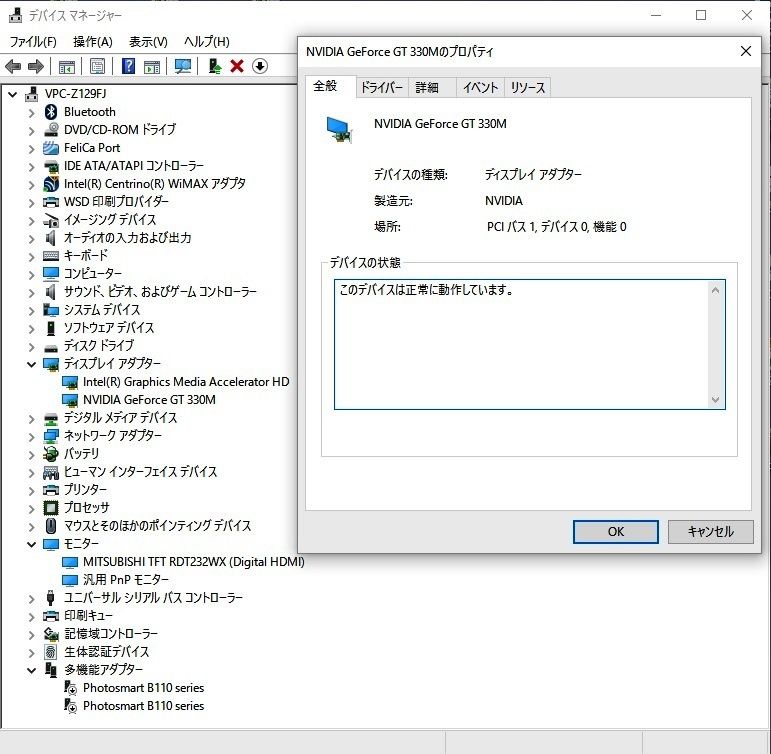Collapse the モニター node

(32, 544)
